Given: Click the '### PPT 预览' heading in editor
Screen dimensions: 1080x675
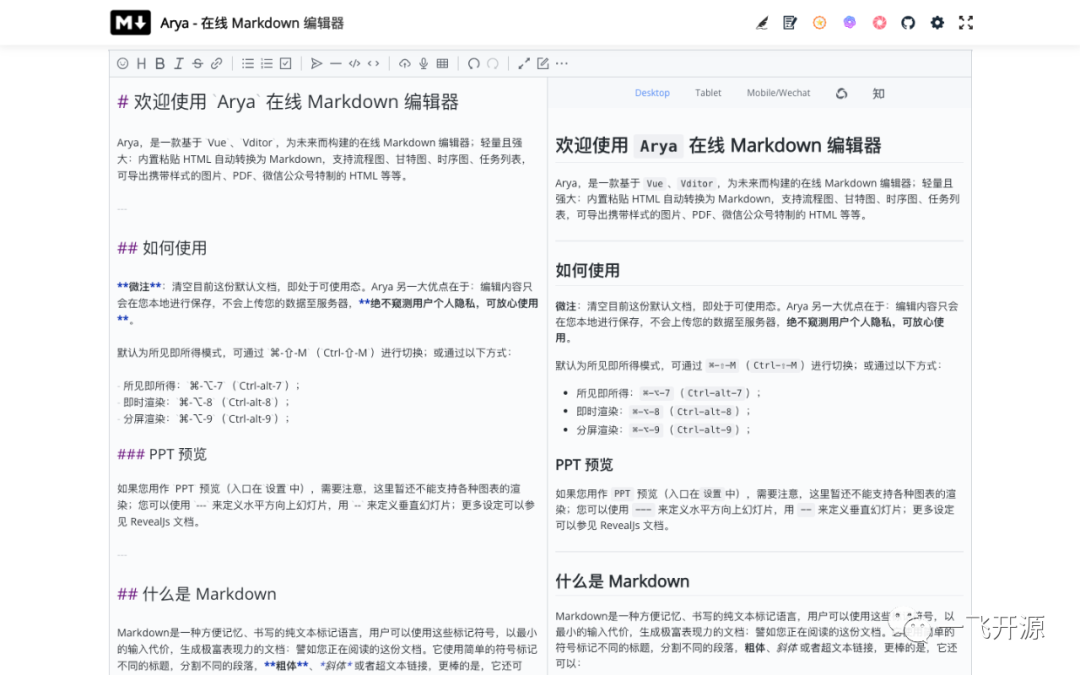Looking at the screenshot, I should coord(162,455).
